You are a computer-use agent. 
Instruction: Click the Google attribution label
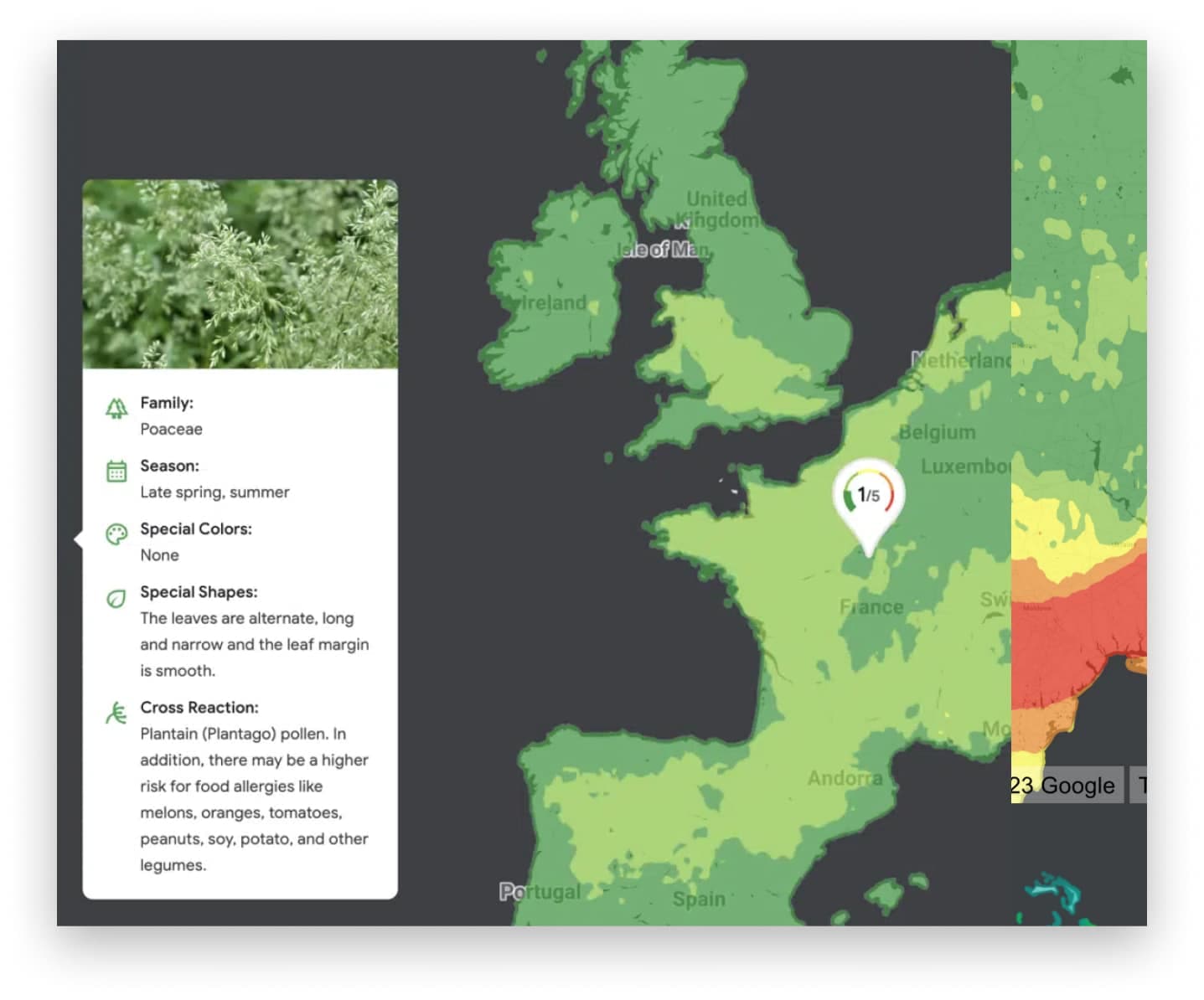[x=1067, y=786]
